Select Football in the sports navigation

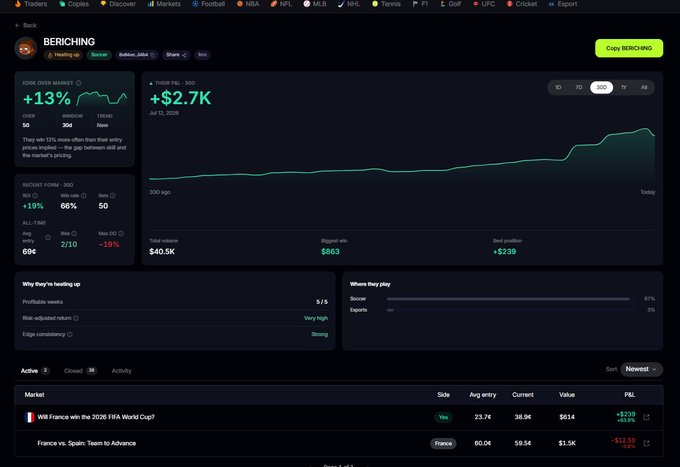point(209,4)
